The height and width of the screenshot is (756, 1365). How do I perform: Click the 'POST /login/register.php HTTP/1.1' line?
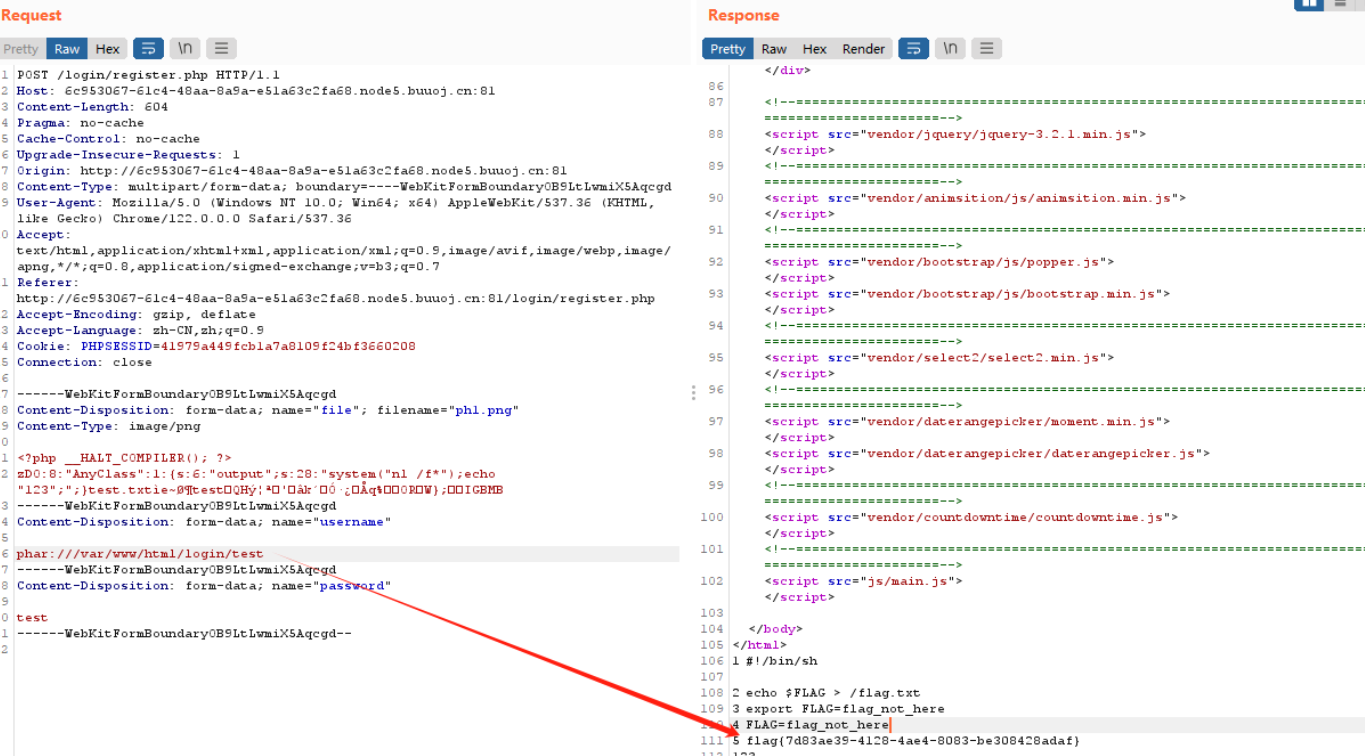click(x=148, y=75)
